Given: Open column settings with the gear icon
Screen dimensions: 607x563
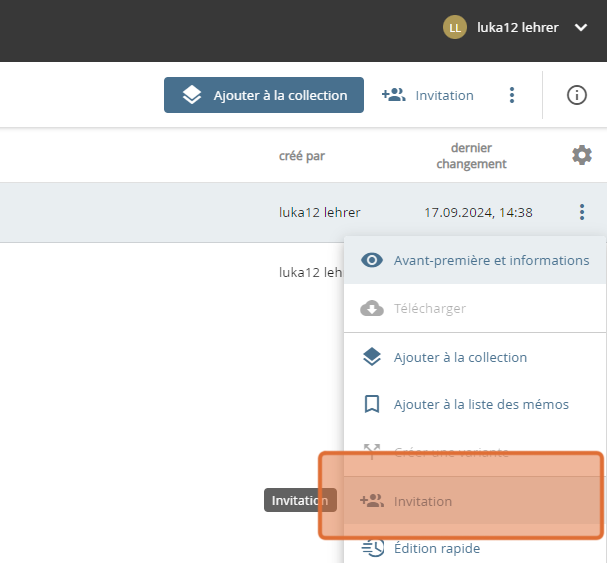Looking at the screenshot, I should (x=581, y=155).
